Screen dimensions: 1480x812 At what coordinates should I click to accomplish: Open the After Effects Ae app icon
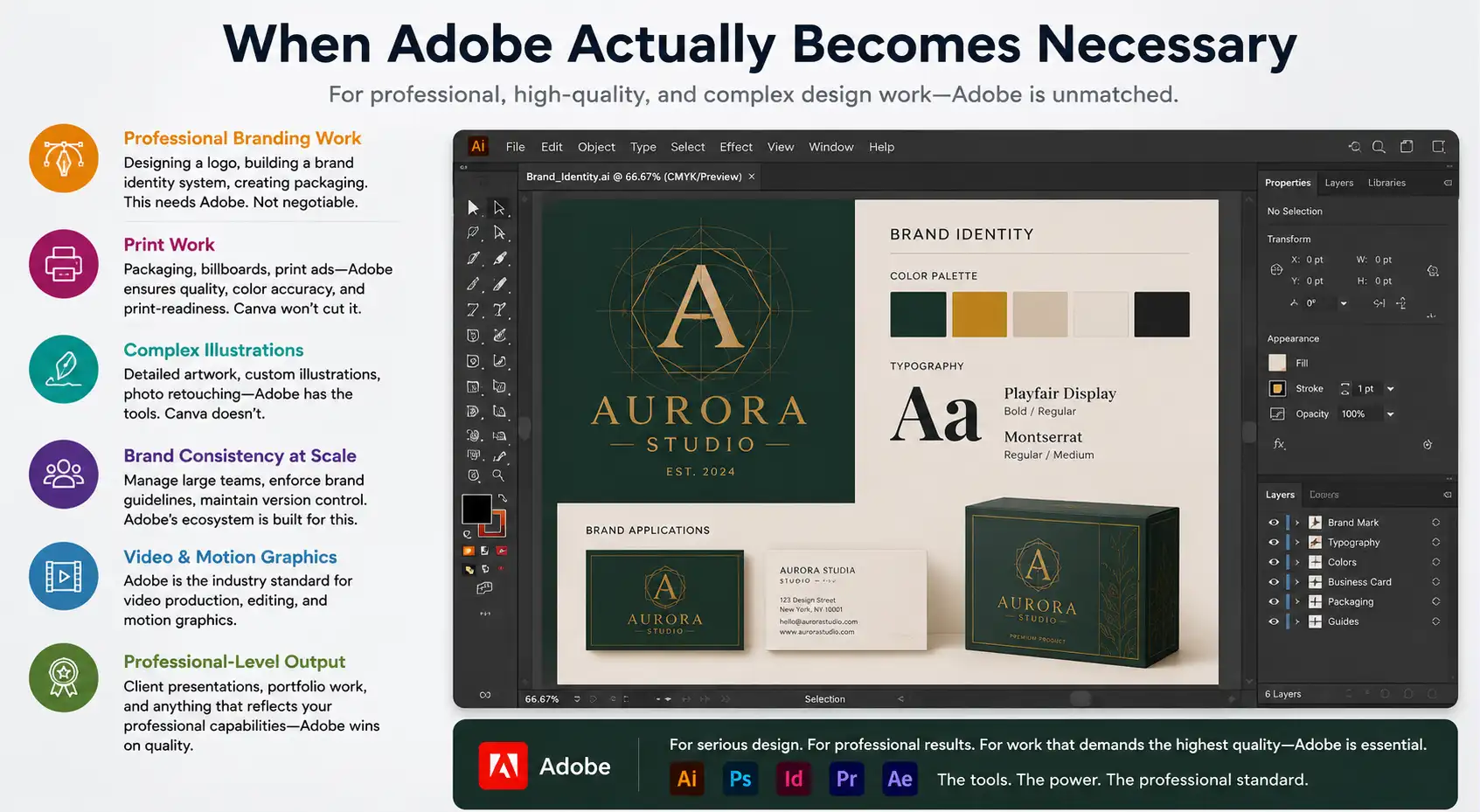(x=900, y=779)
